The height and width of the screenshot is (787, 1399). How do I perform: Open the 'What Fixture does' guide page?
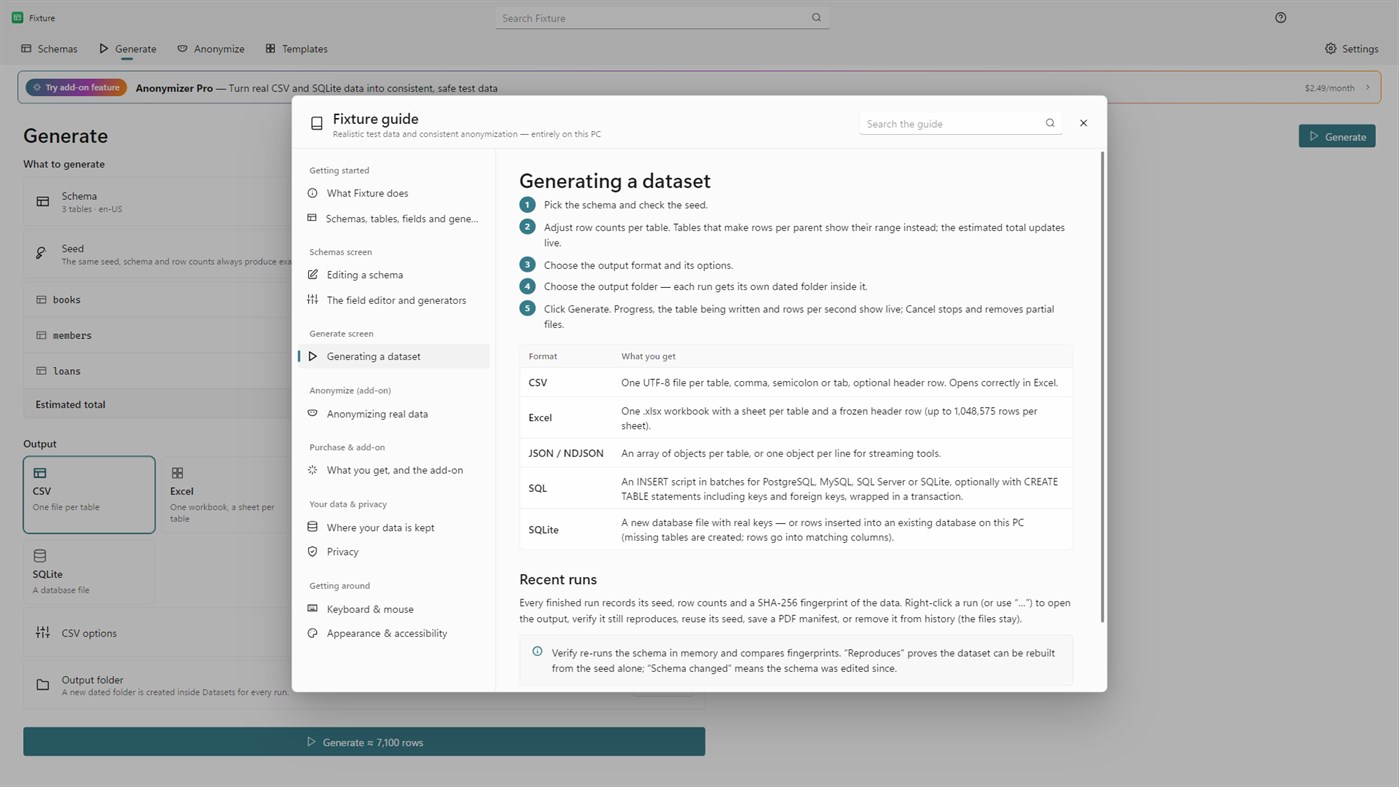pyautogui.click(x=394, y=193)
